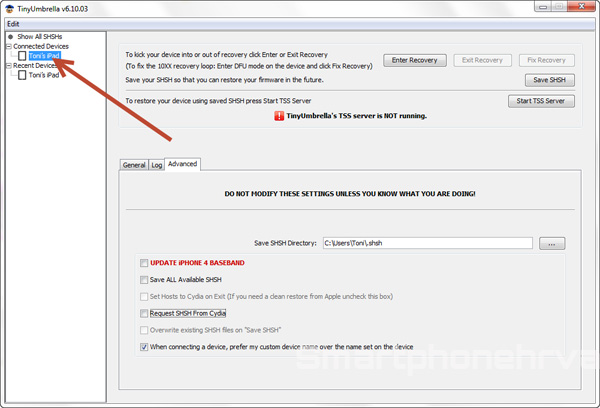
Task: Switch to the Log tab
Action: (156, 164)
